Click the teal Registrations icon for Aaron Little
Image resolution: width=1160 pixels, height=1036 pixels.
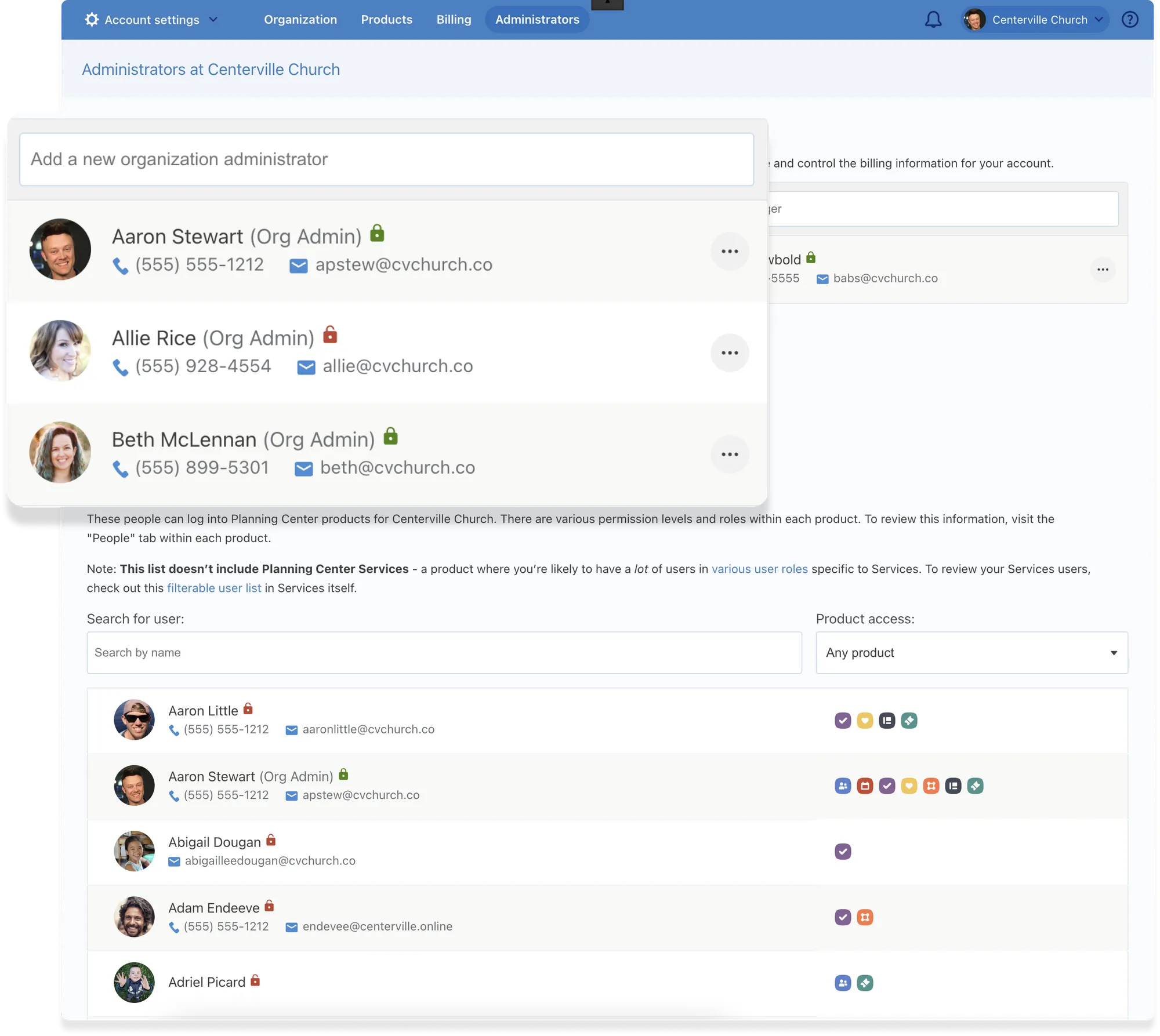[x=909, y=721]
